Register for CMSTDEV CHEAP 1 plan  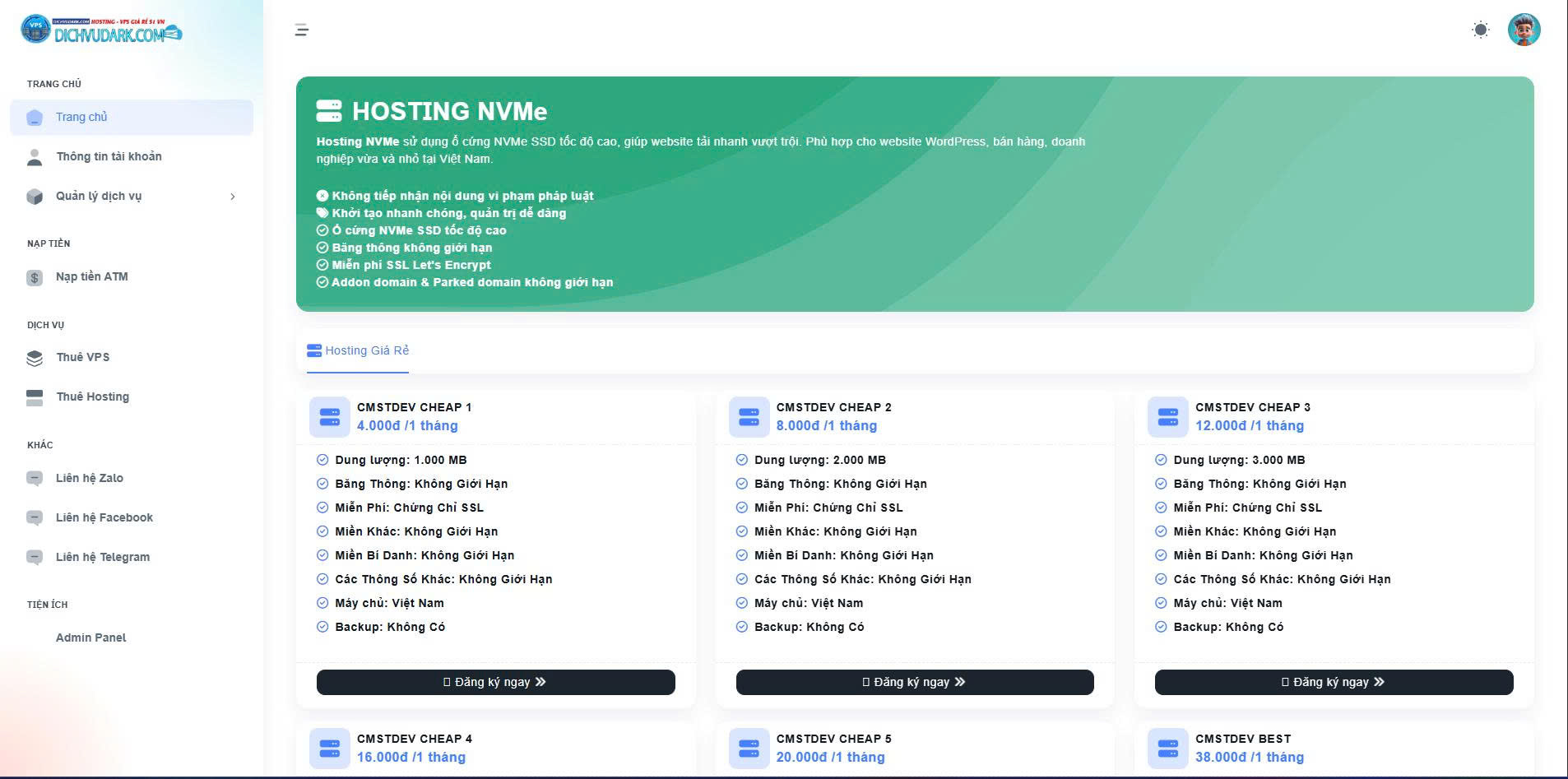[495, 682]
